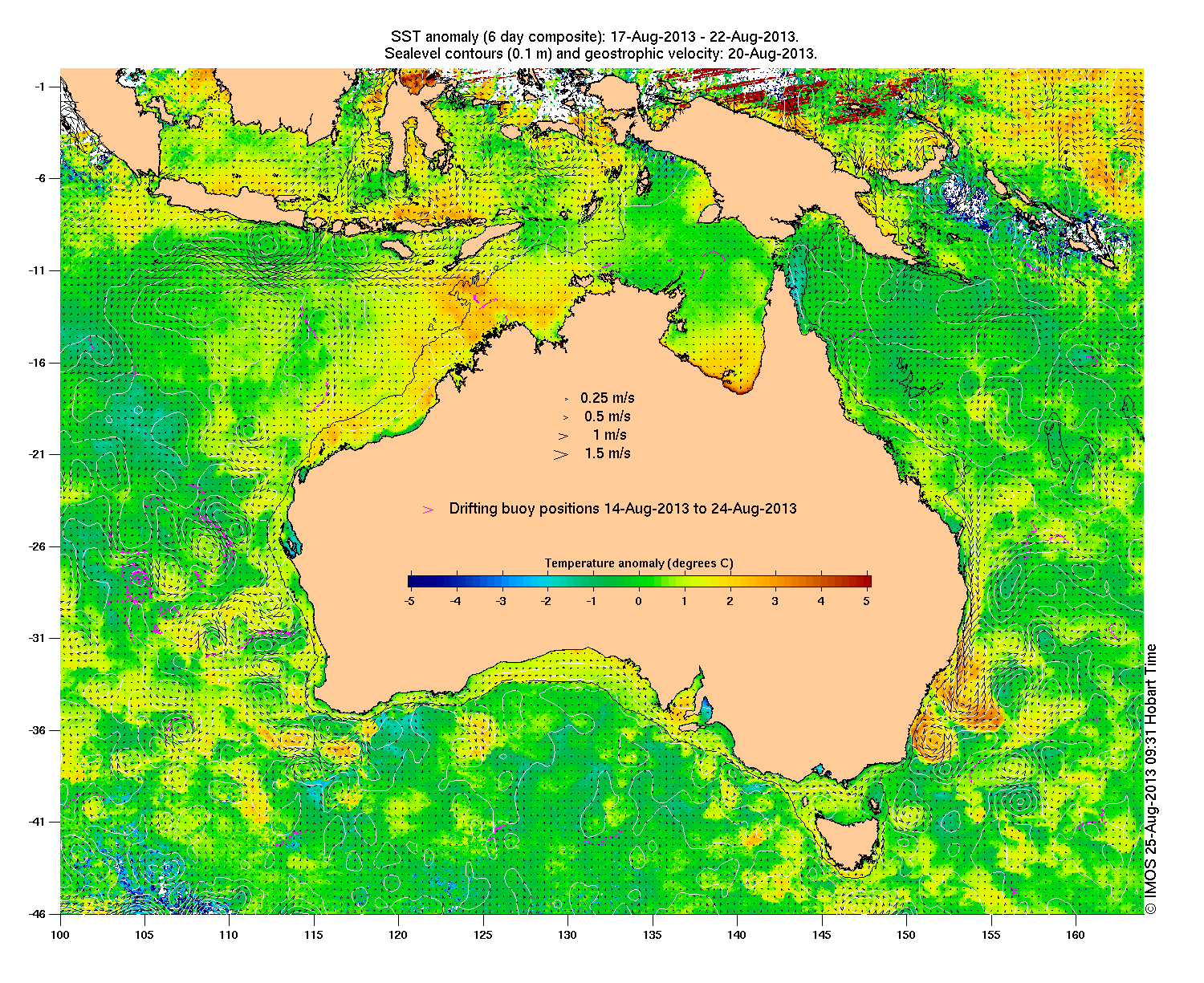Click the Sealevel contours subtitle line
Viewport: 1204px width, 983px height.
point(600,55)
